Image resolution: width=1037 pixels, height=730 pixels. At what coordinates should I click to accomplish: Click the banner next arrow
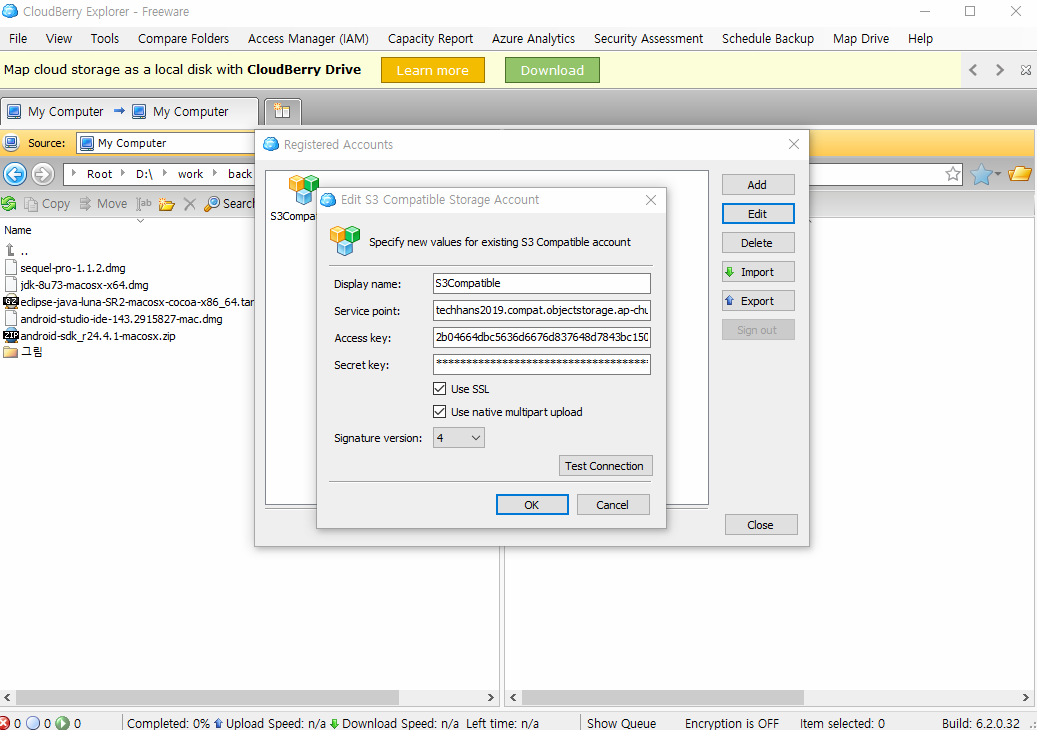point(999,70)
